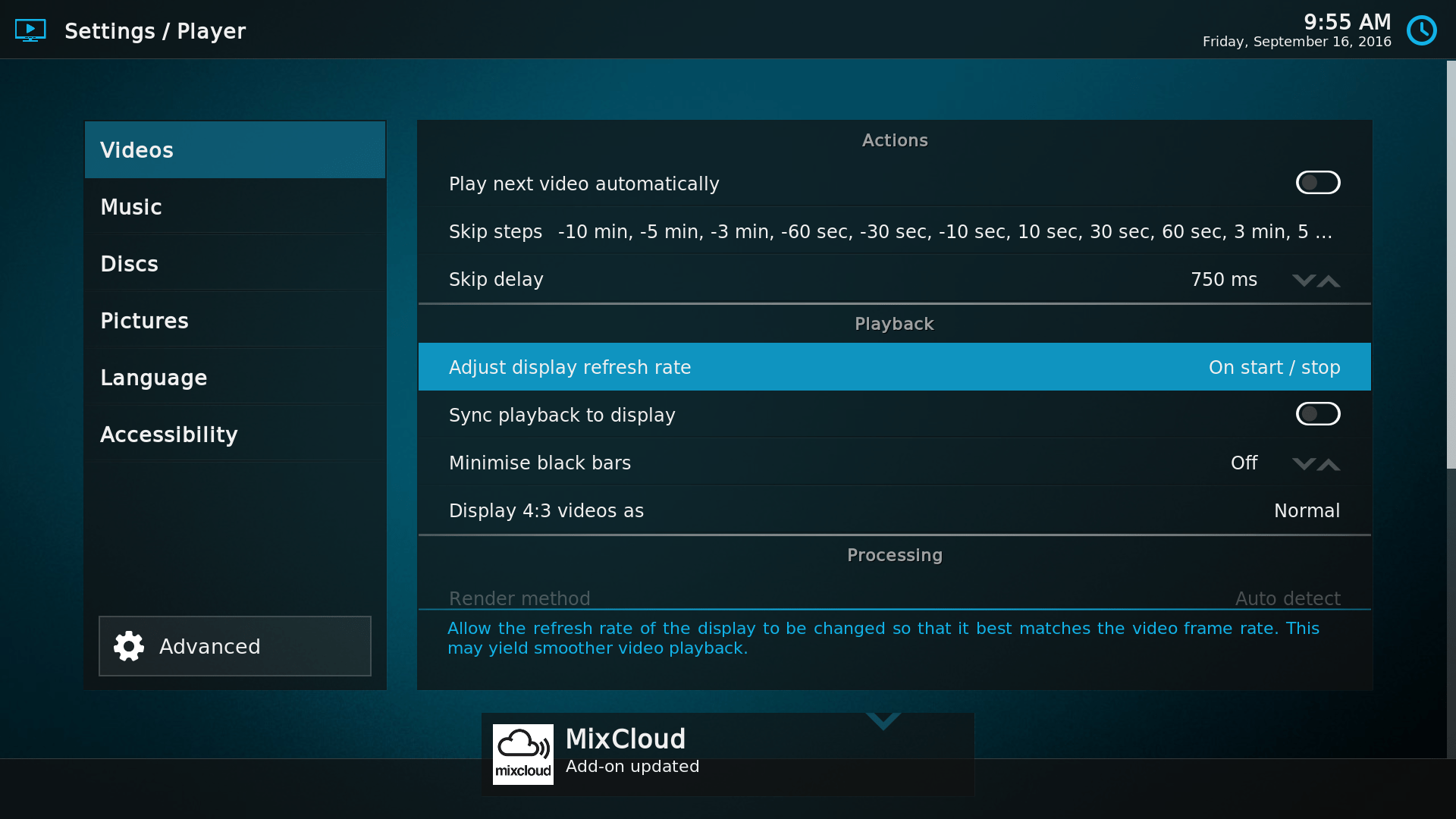
Task: Click the down arrow raising Skip delay value
Action: coord(1303,280)
